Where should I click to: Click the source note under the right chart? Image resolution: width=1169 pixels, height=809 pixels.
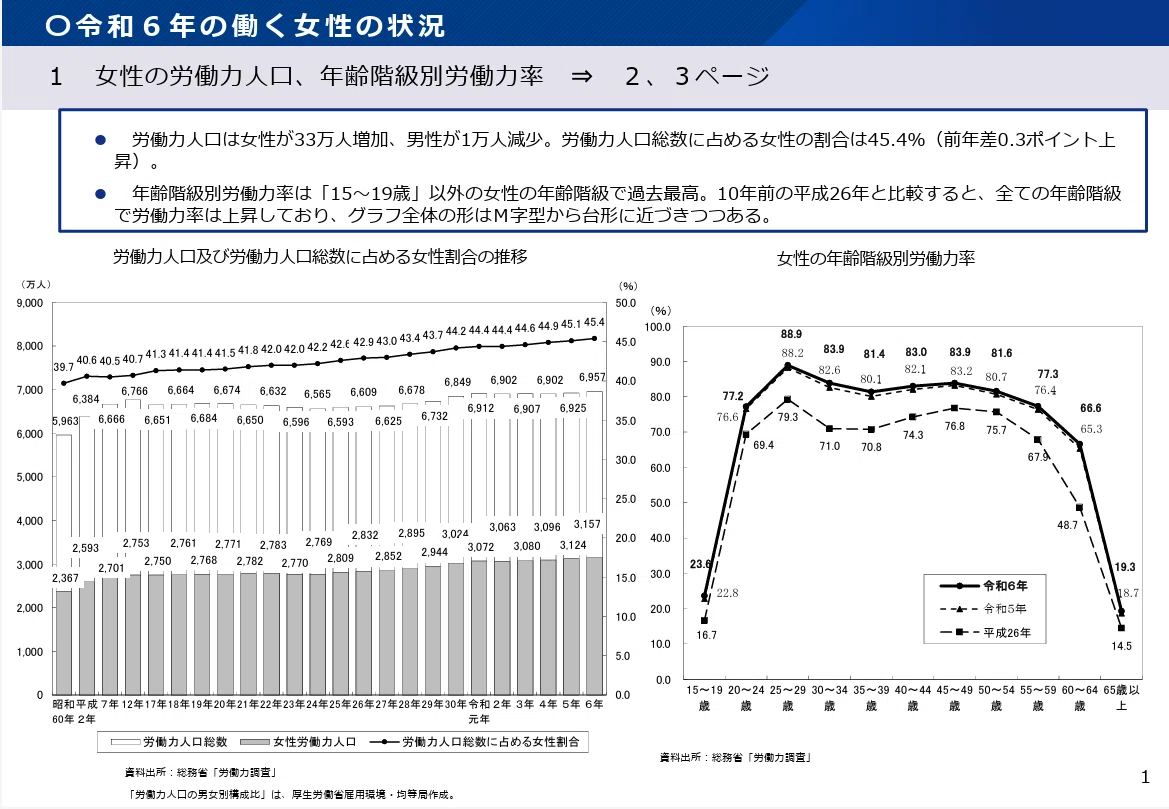[735, 757]
